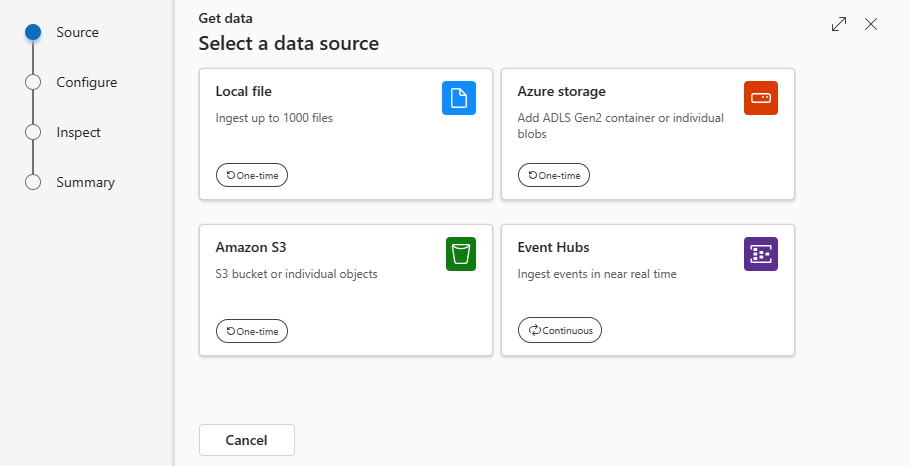Choose the Azure storage card title

pyautogui.click(x=562, y=92)
